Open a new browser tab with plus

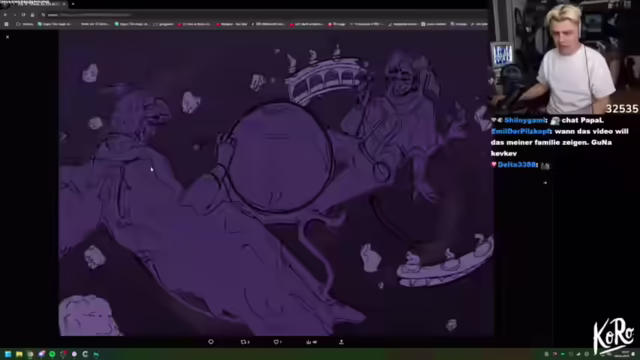point(73,4)
